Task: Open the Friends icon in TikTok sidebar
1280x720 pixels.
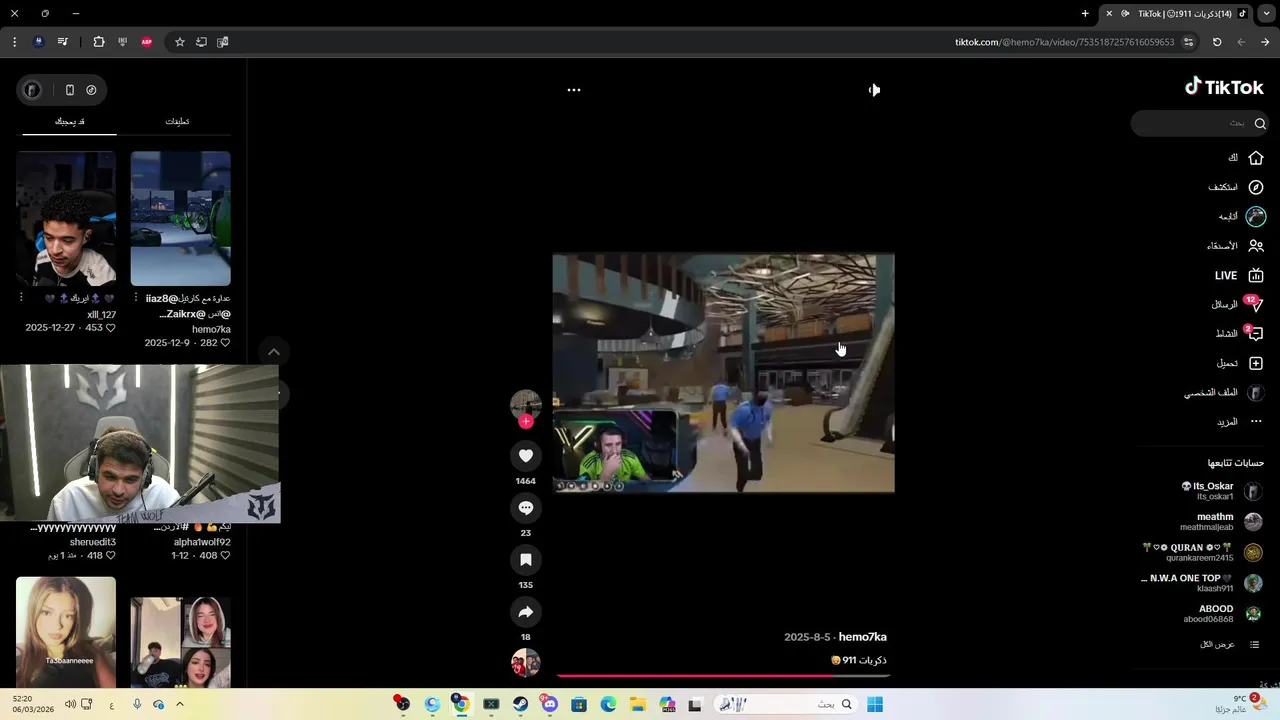Action: tap(1256, 246)
